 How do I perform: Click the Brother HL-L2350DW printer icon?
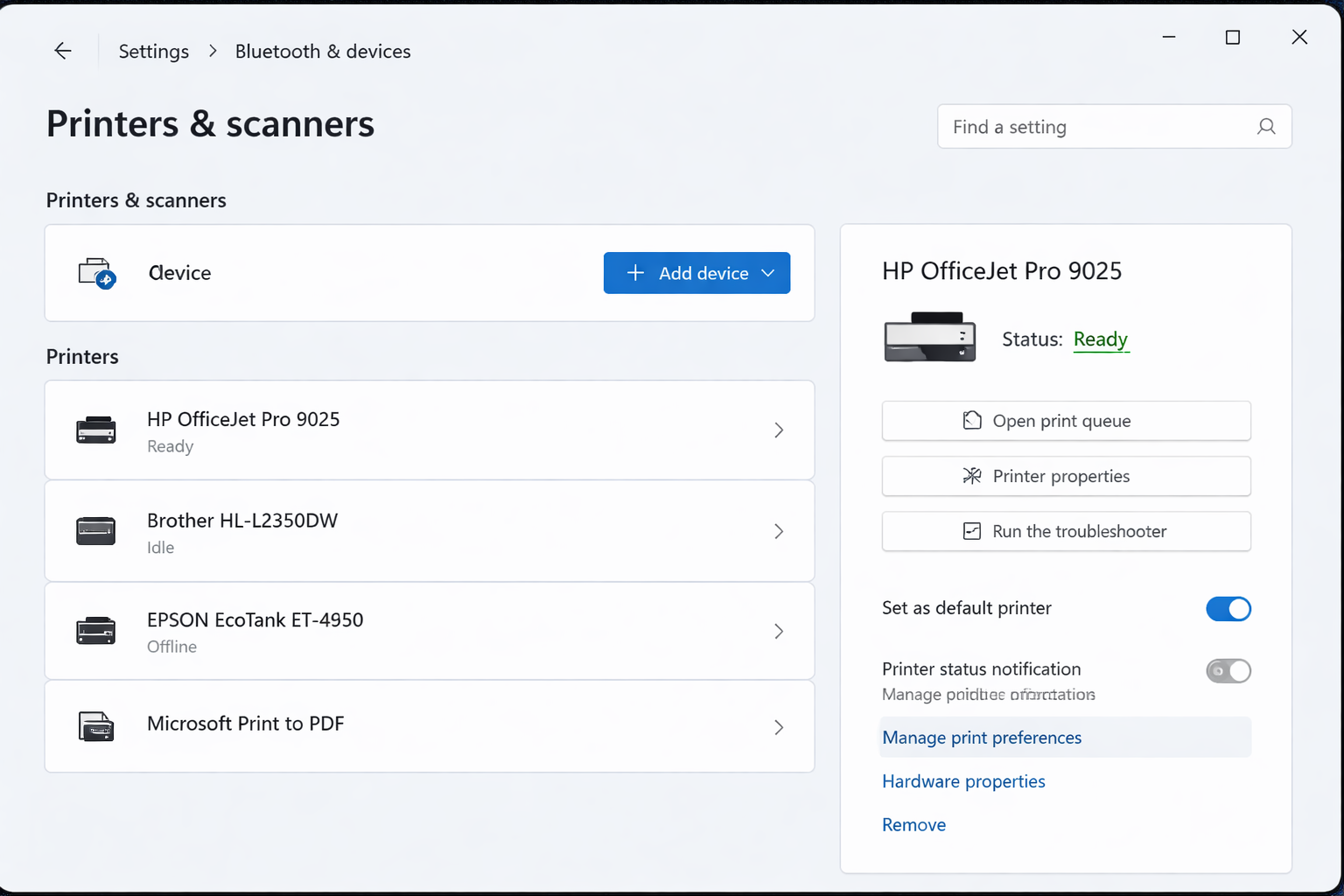pyautogui.click(x=96, y=531)
